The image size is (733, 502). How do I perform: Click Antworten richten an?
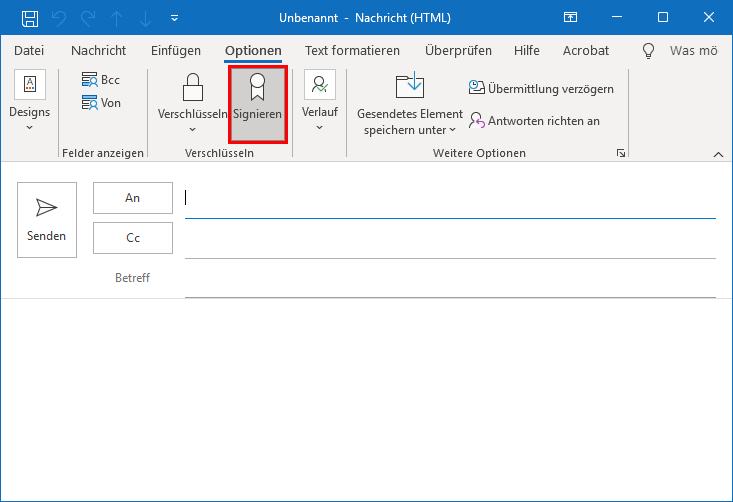[534, 121]
